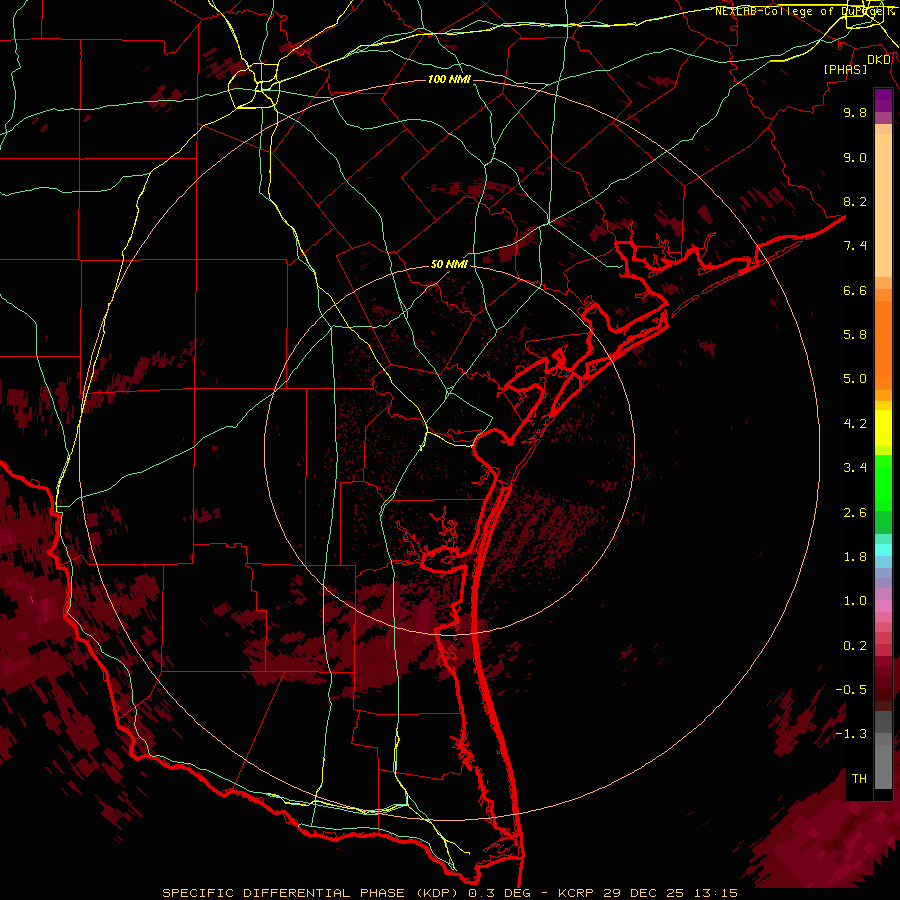Screen dimensions: 900x900
Task: Select the 9.0 value on the scale
Action: tap(855, 157)
